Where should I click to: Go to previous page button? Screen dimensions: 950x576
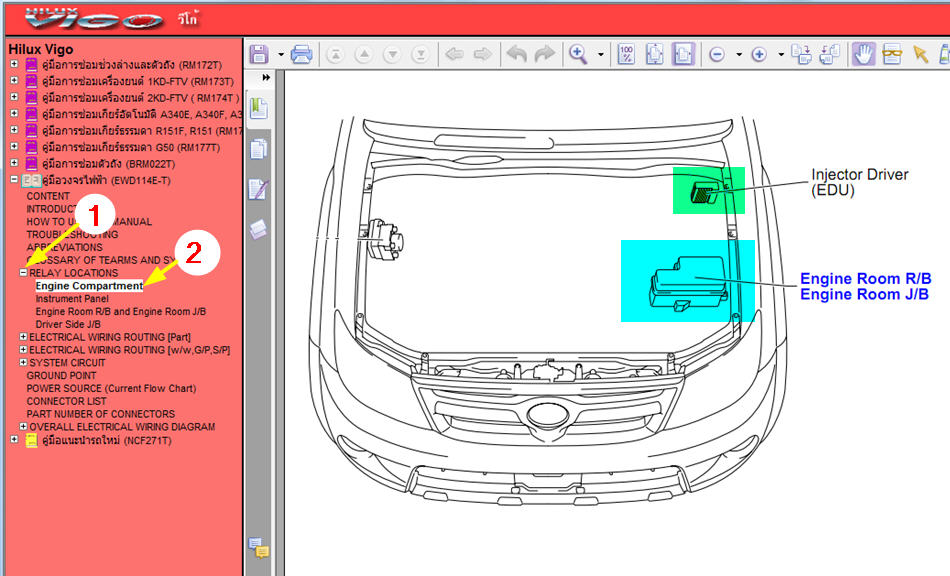pyautogui.click(x=364, y=55)
